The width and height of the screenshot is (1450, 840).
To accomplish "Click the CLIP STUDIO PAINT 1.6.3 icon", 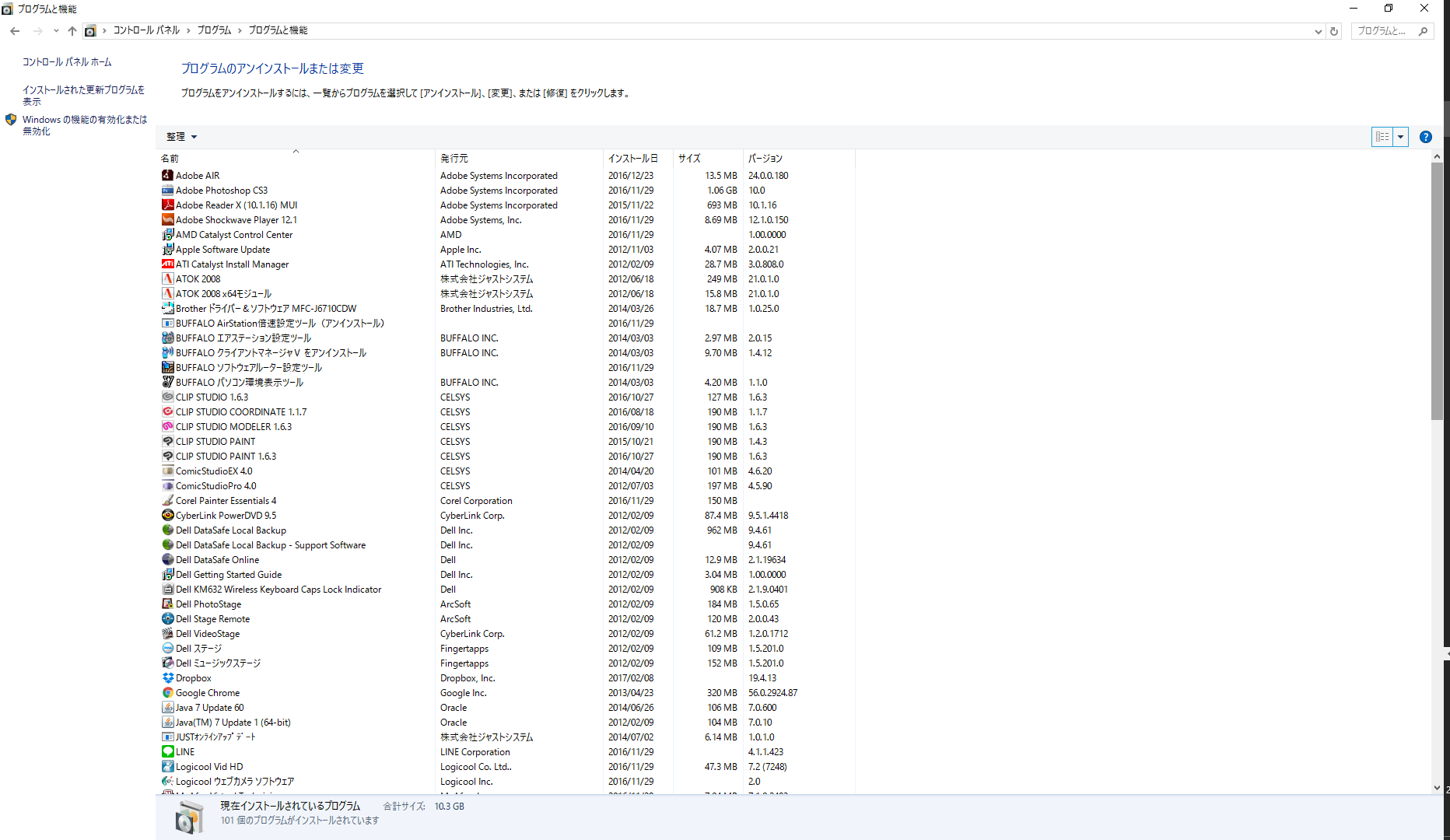I will click(167, 457).
